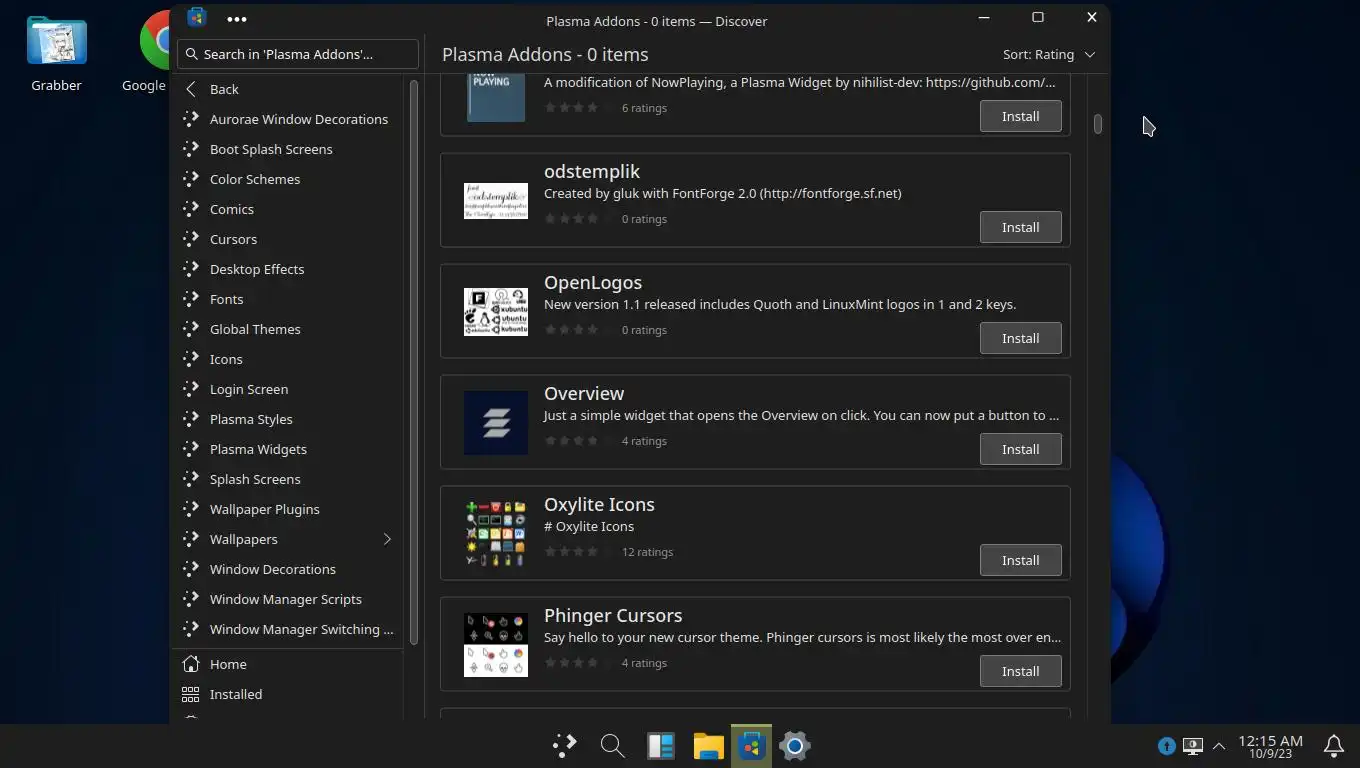The image size is (1360, 768).
Task: Click the Color Schemes category icon
Action: [x=191, y=179]
